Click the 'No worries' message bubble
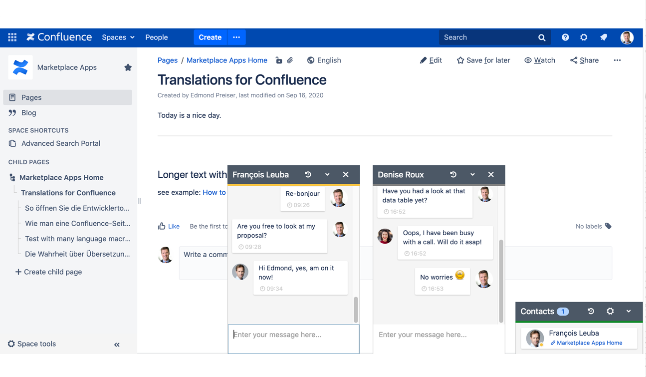 [x=442, y=281]
